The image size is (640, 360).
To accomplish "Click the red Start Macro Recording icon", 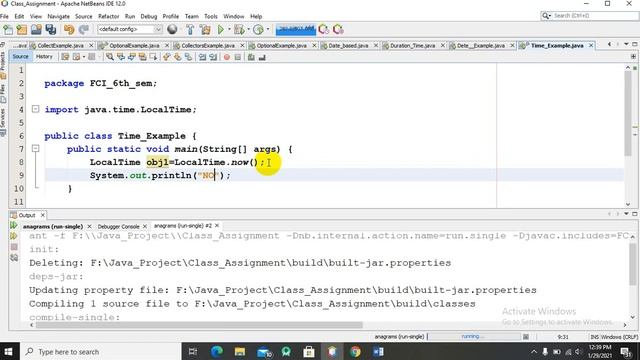I will coord(227,57).
